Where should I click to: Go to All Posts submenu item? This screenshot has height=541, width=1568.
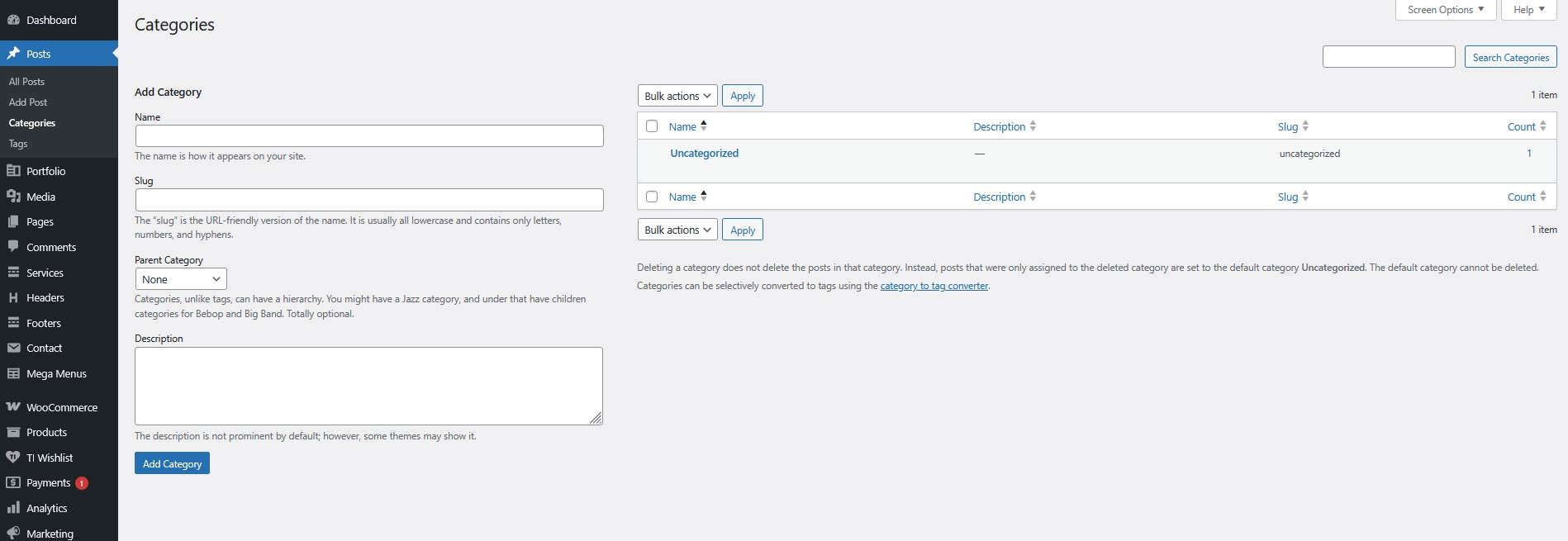point(27,82)
